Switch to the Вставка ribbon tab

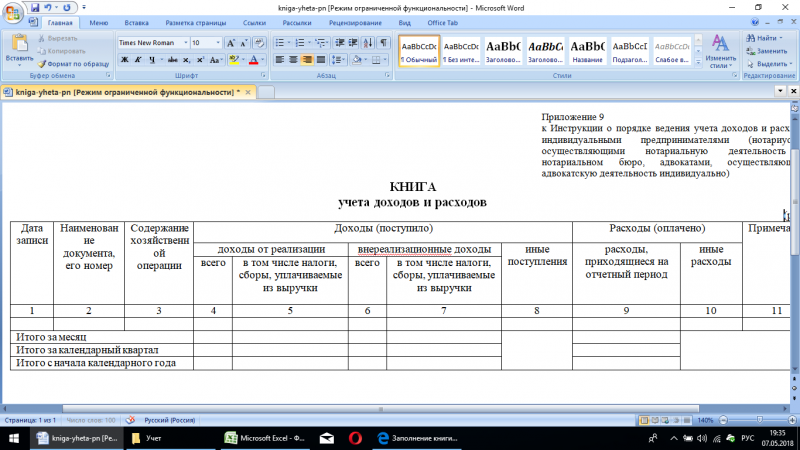pos(139,20)
